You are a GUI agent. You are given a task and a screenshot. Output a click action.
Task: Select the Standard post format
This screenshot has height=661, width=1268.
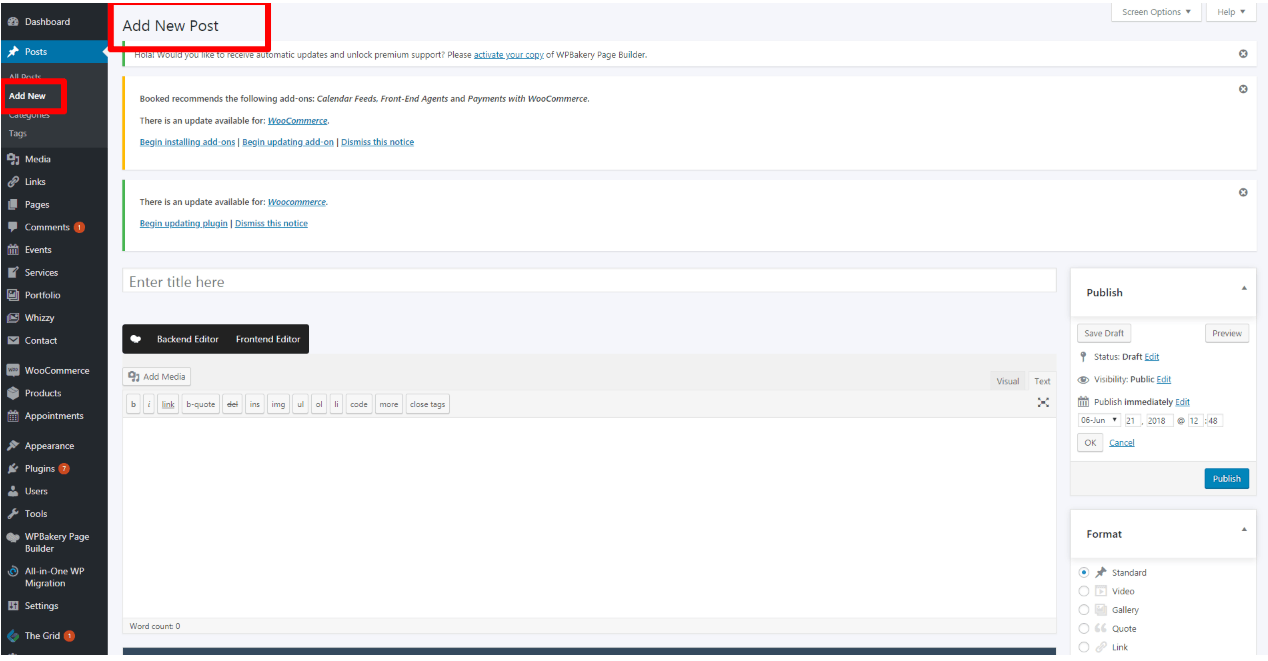pos(1084,573)
